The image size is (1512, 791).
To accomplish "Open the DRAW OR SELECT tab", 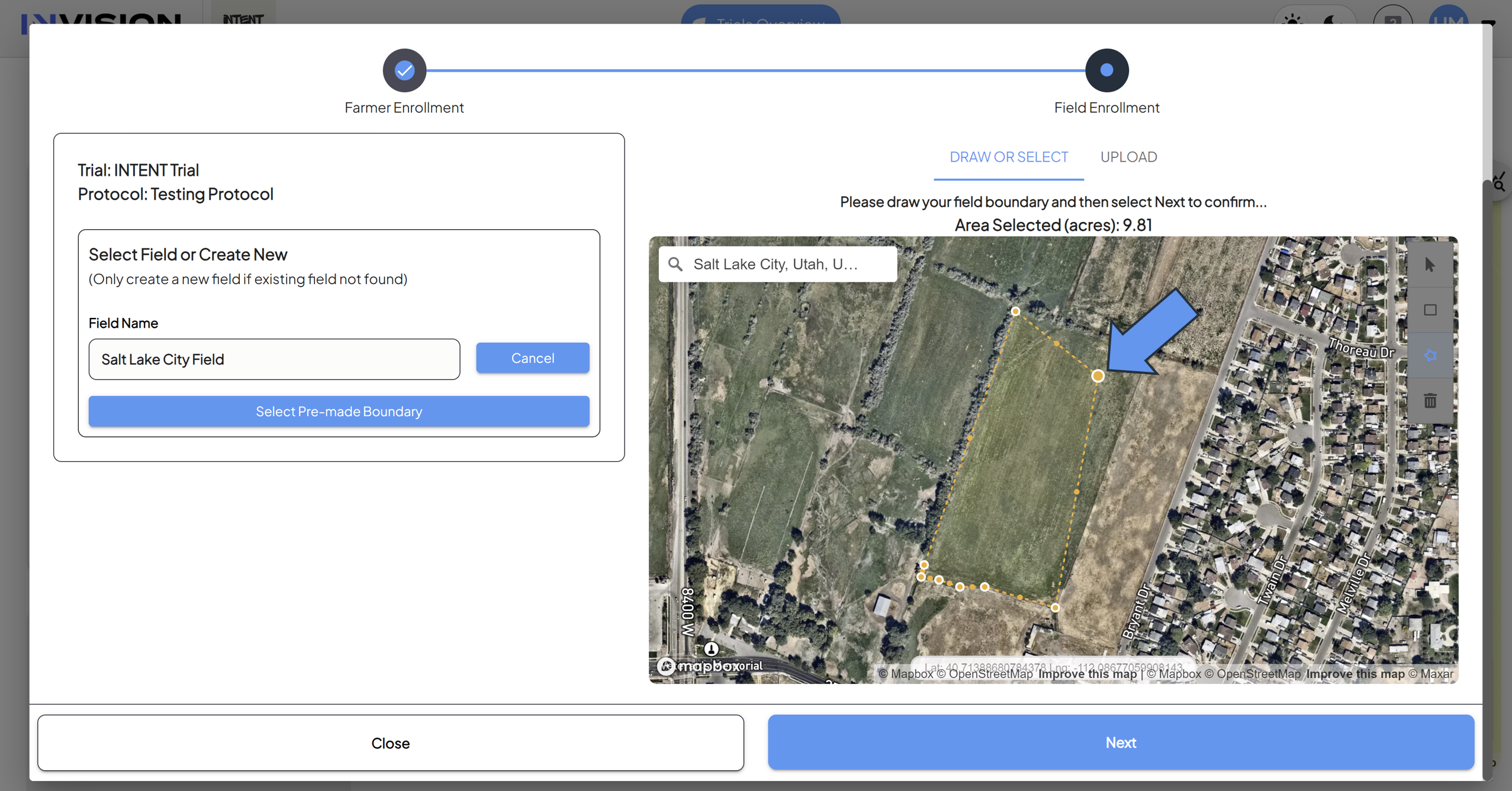I will [1008, 157].
